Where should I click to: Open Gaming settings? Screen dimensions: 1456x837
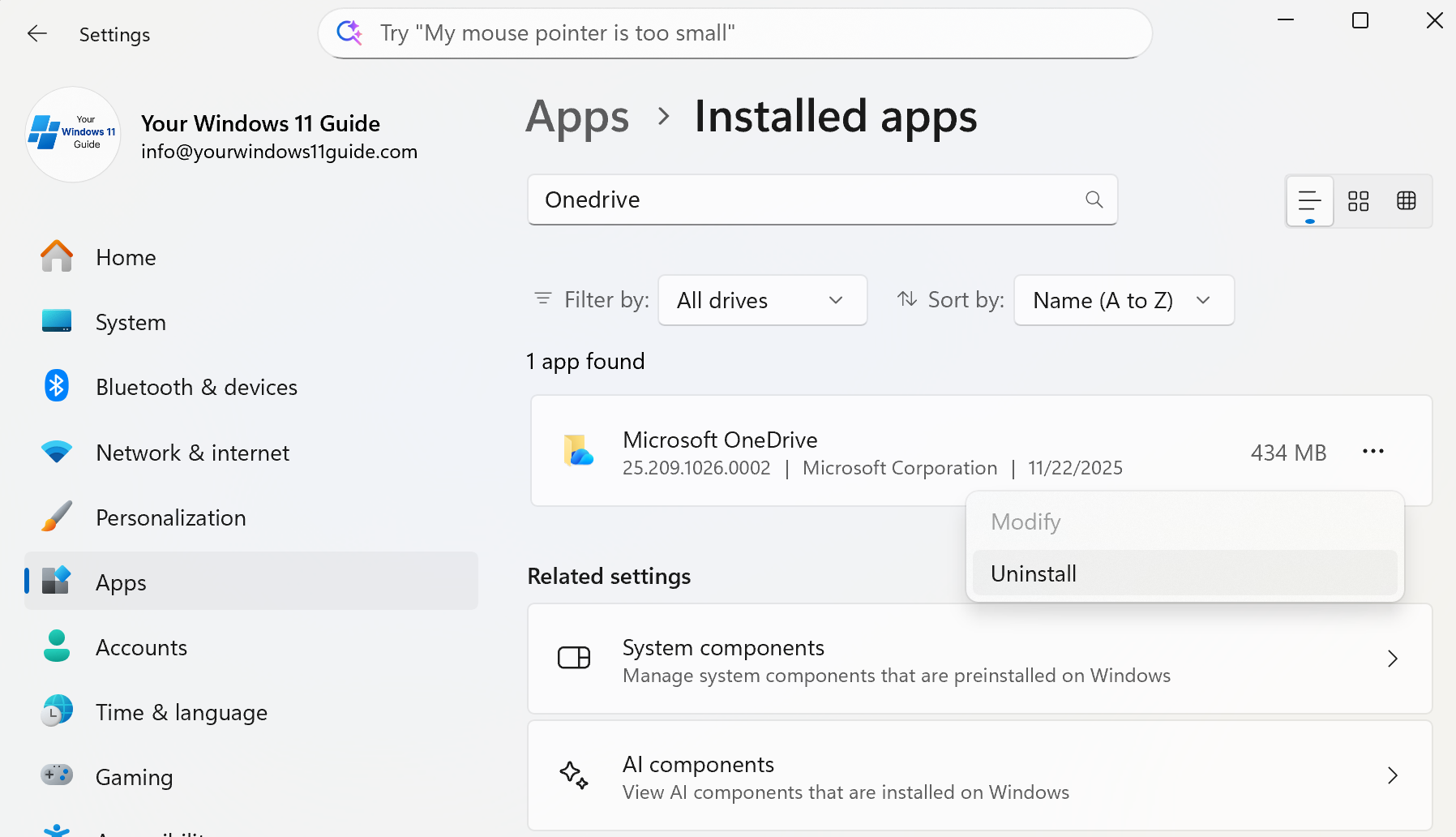coord(134,776)
